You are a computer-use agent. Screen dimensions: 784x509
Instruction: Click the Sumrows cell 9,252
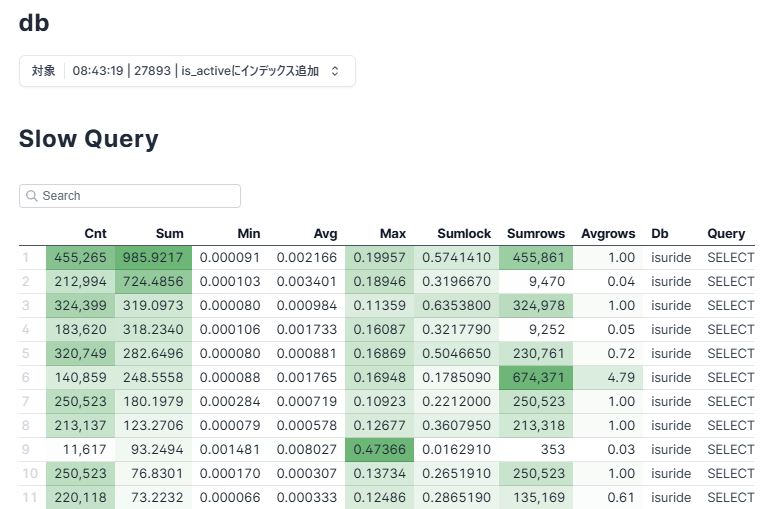tap(536, 330)
